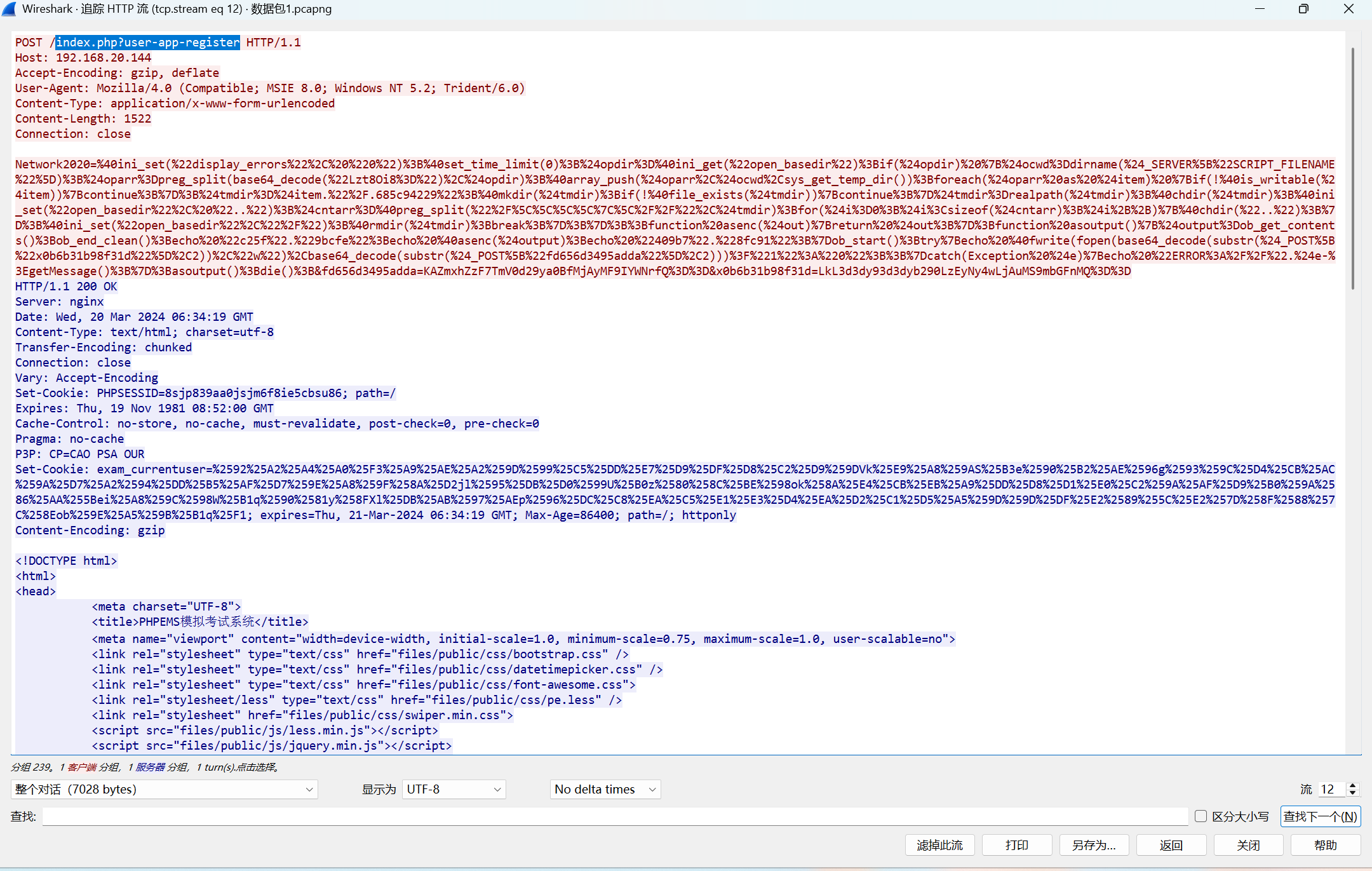Increase the stream number with up arrow
Screen dimensions: 1372x871
click(x=1352, y=785)
